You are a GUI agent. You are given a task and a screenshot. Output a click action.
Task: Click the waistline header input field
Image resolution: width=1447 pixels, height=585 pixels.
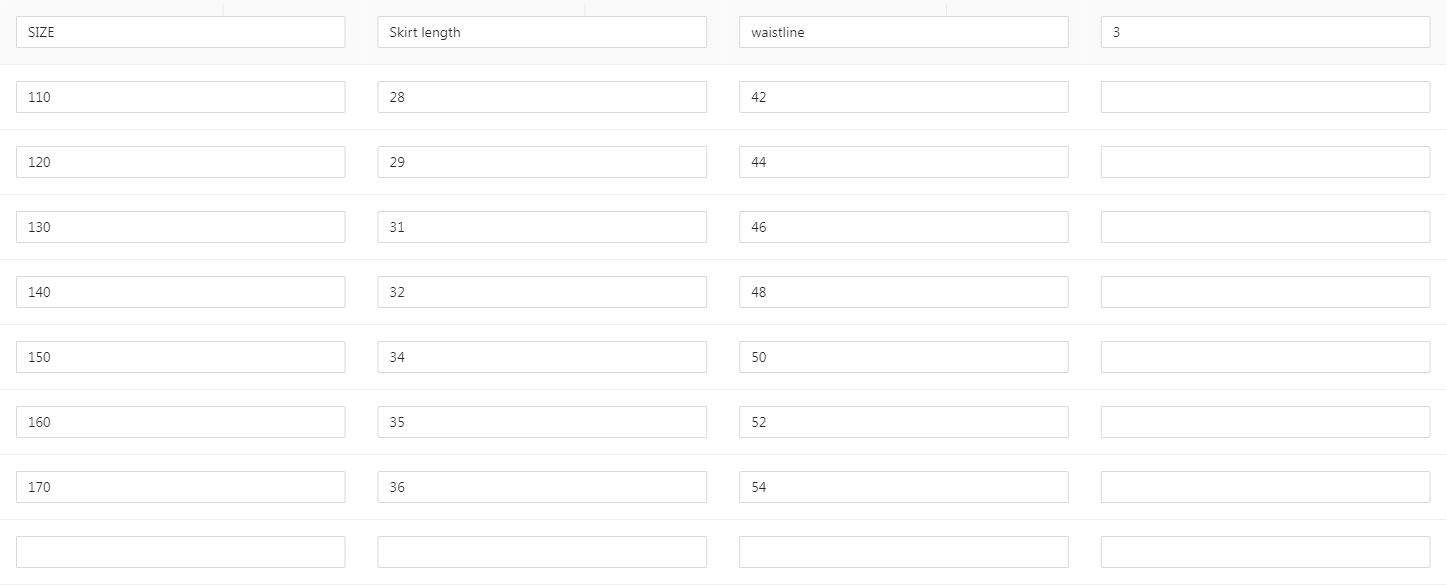(904, 32)
